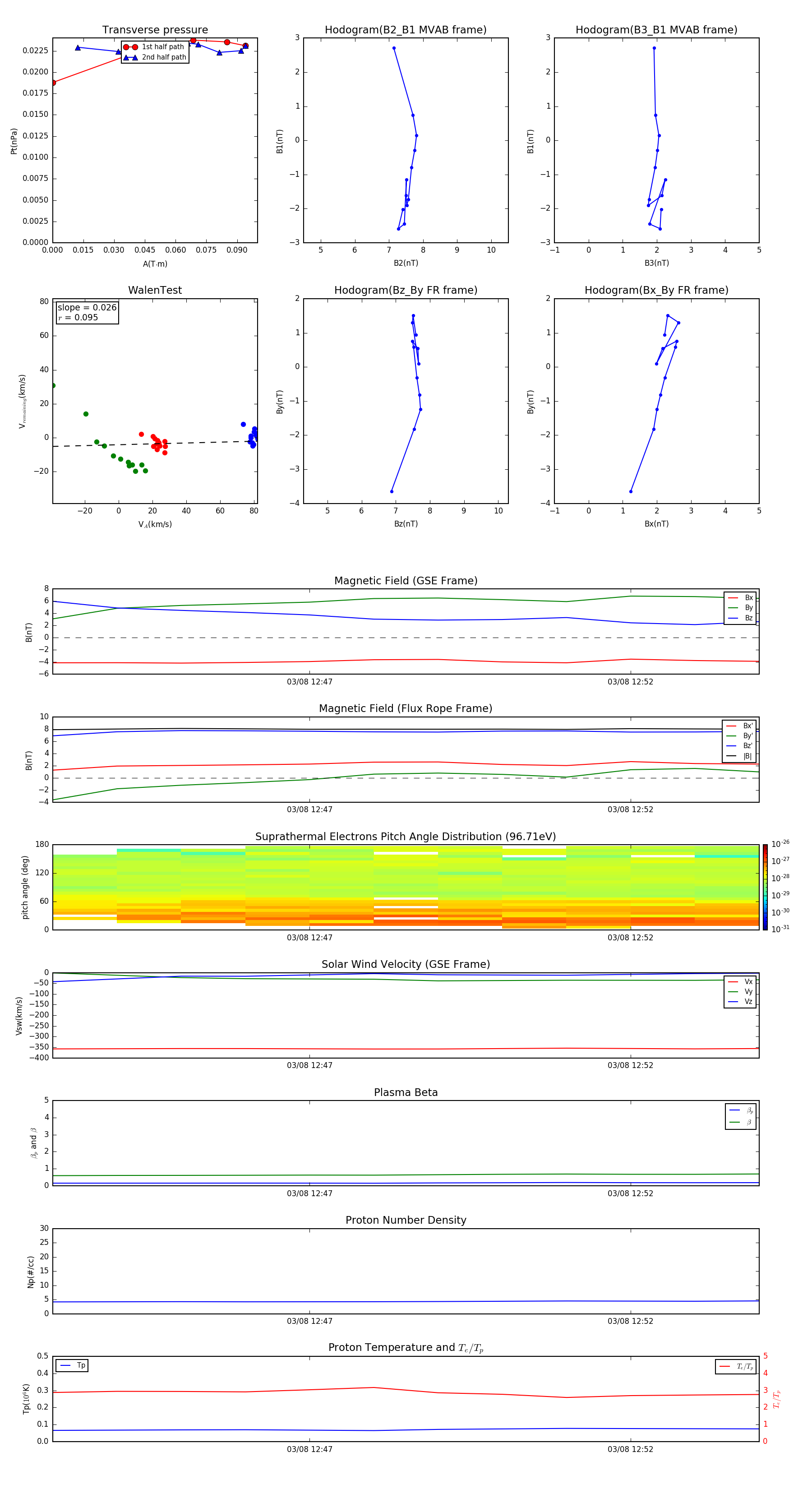The height and width of the screenshot is (1489, 812).
Task: Click the red Te/Tp right-axis label
Action: point(776,1399)
